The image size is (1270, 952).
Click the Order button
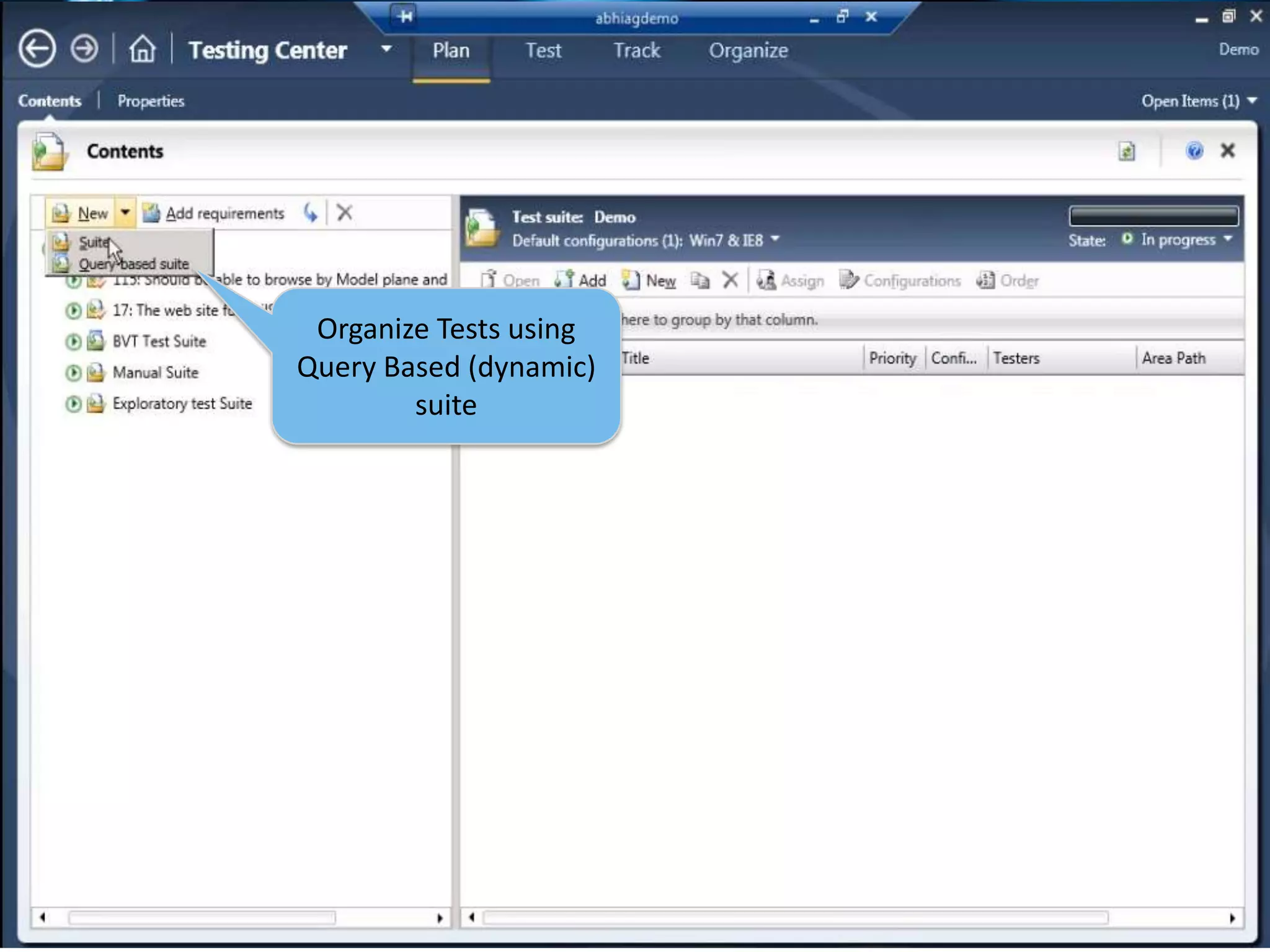point(1008,280)
